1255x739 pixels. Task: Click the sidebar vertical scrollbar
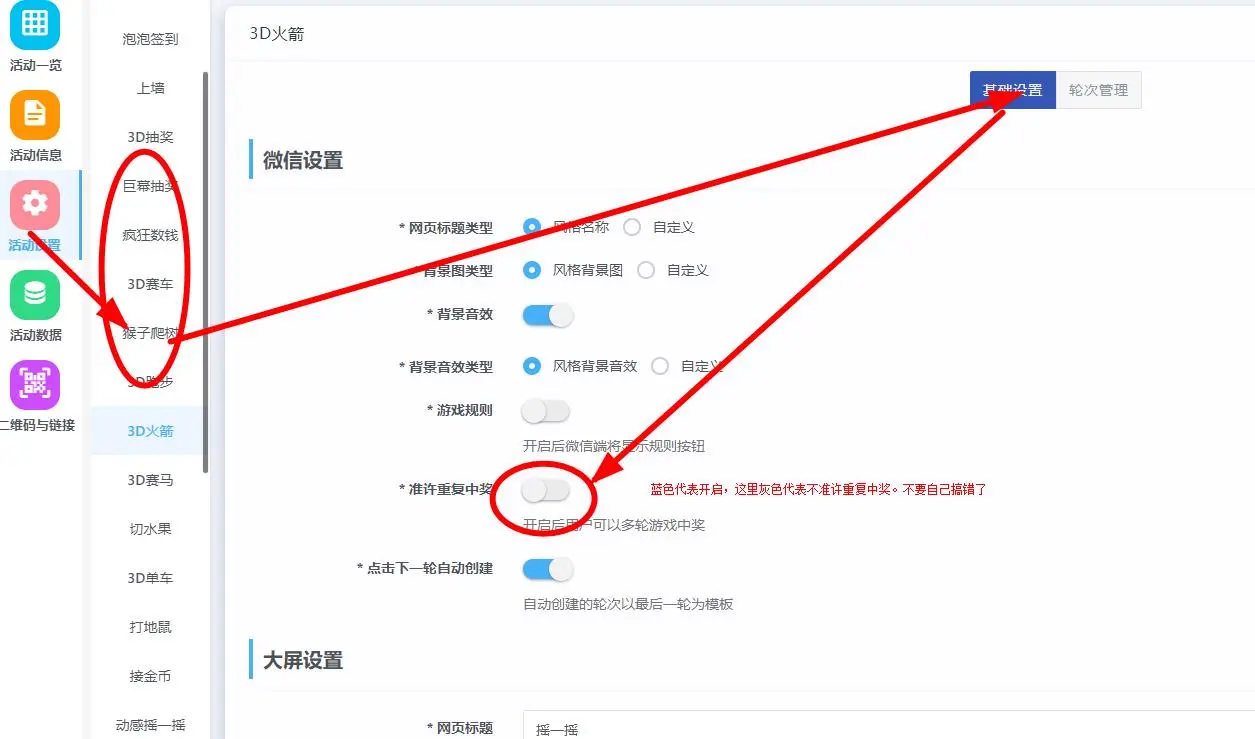click(x=206, y=270)
